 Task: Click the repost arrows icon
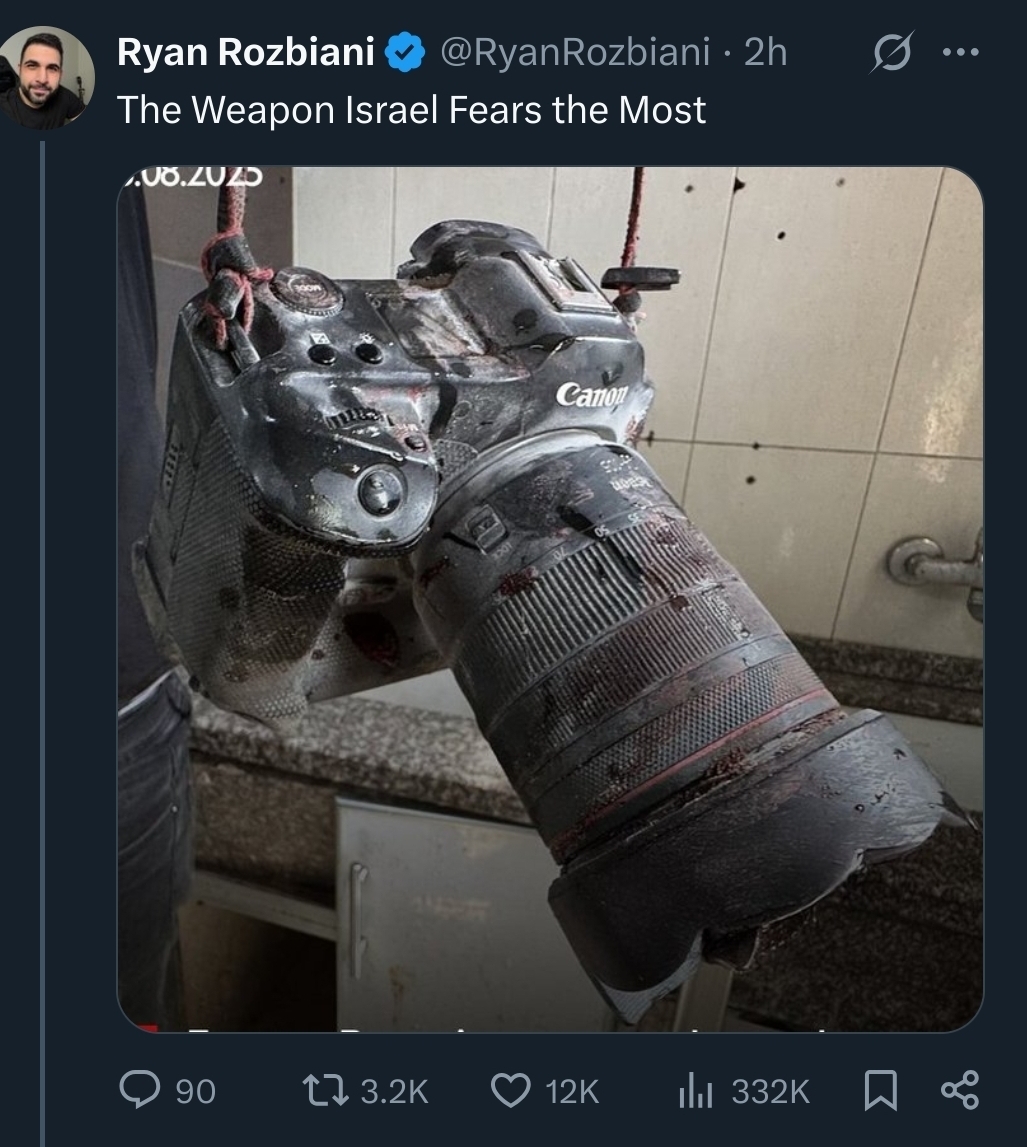tap(324, 1089)
